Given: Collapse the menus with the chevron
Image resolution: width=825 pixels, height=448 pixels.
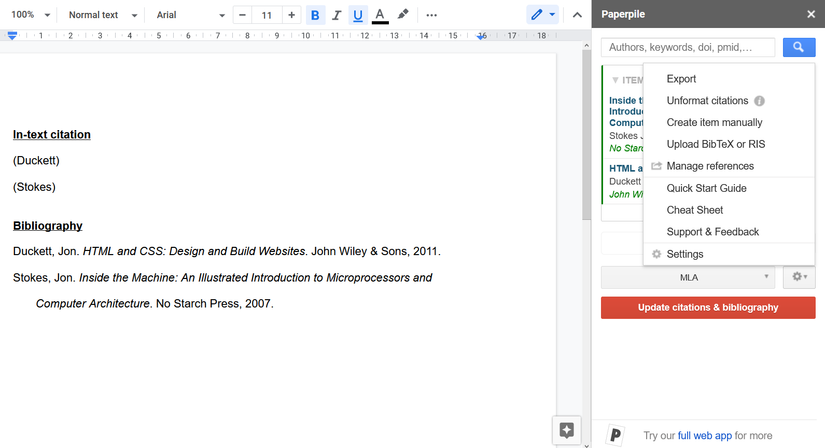Looking at the screenshot, I should pyautogui.click(x=577, y=15).
